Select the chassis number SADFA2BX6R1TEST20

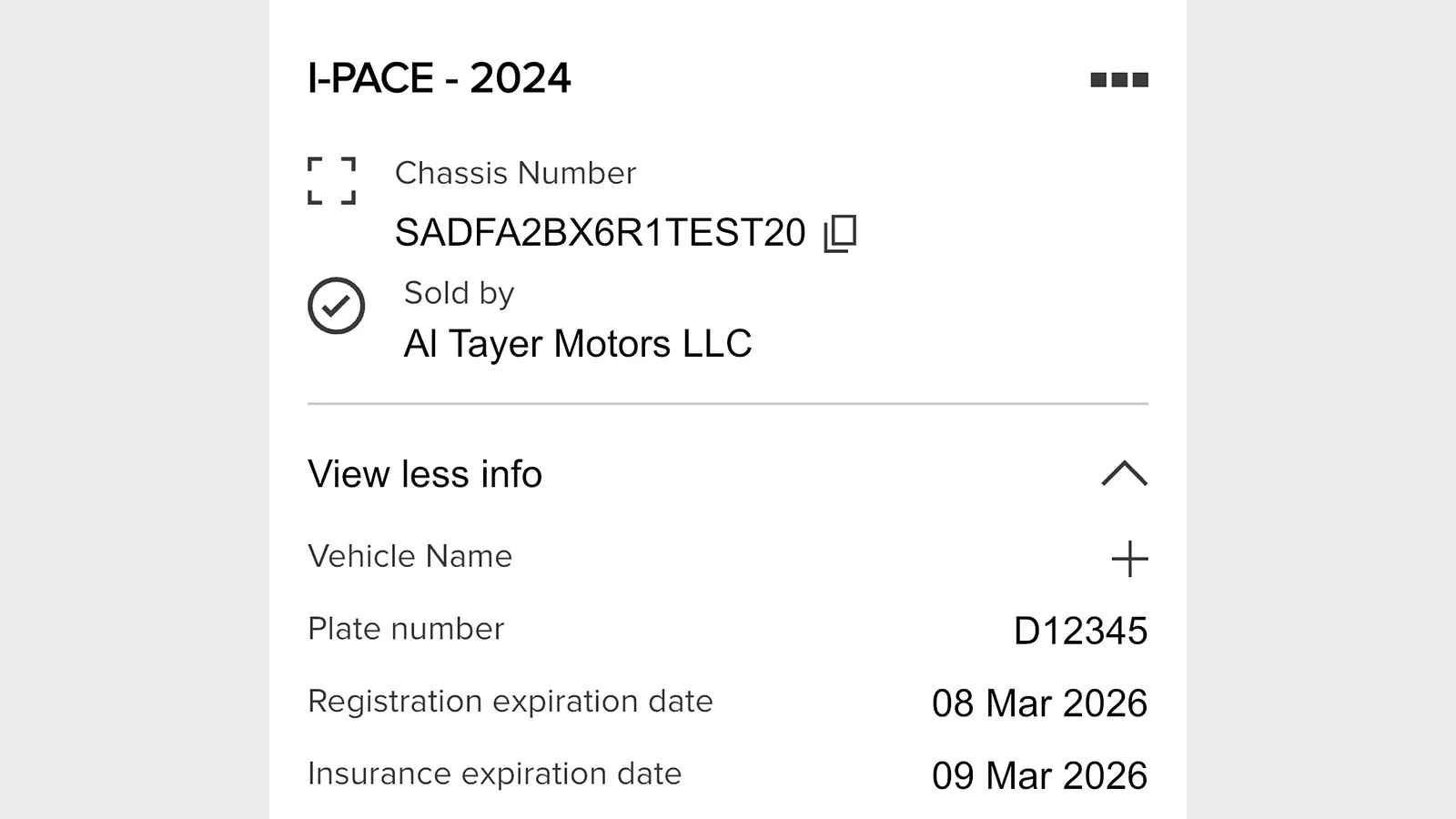[x=600, y=233]
